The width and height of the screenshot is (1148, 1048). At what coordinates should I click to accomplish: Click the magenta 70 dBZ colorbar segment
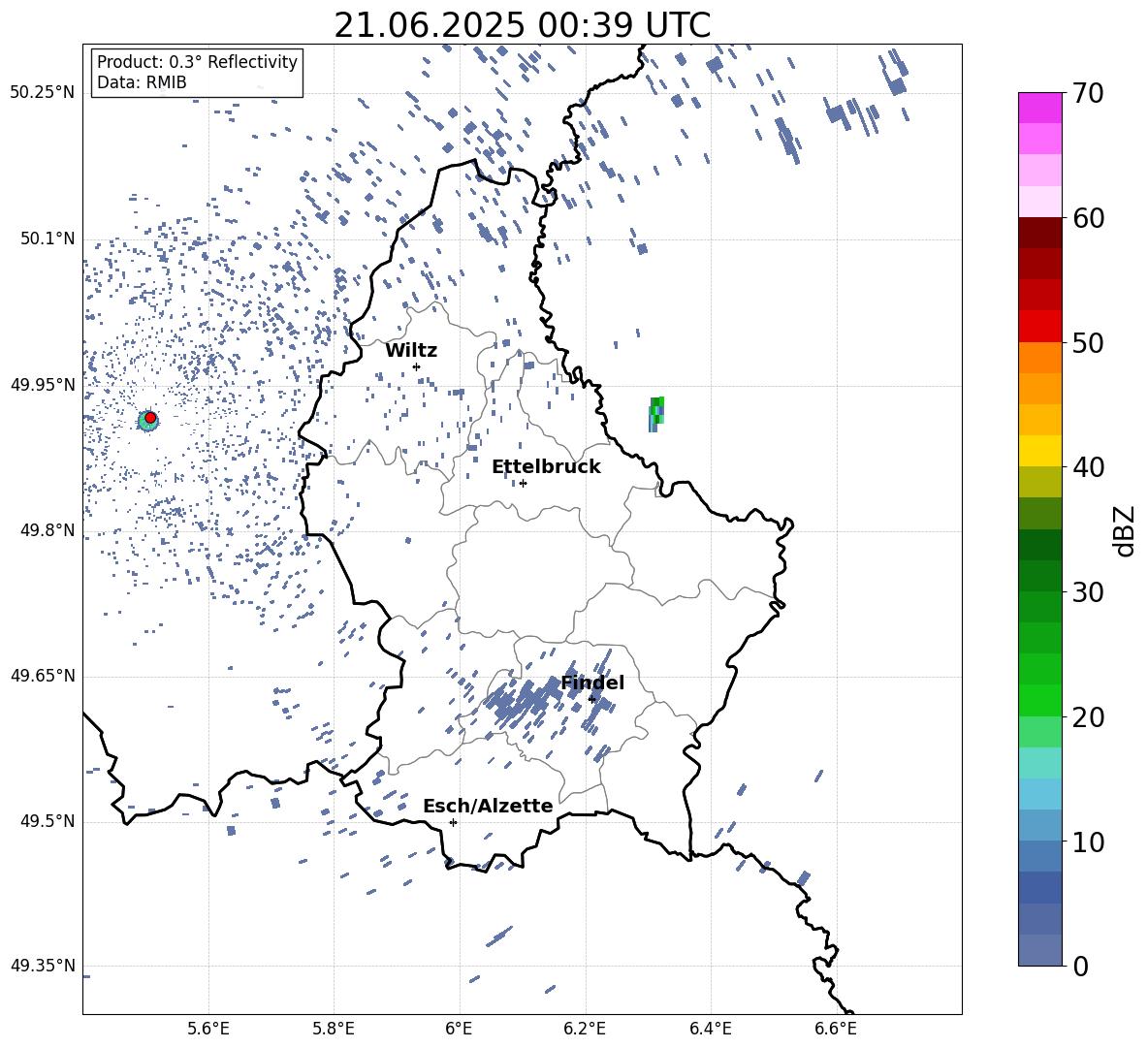1039,108
